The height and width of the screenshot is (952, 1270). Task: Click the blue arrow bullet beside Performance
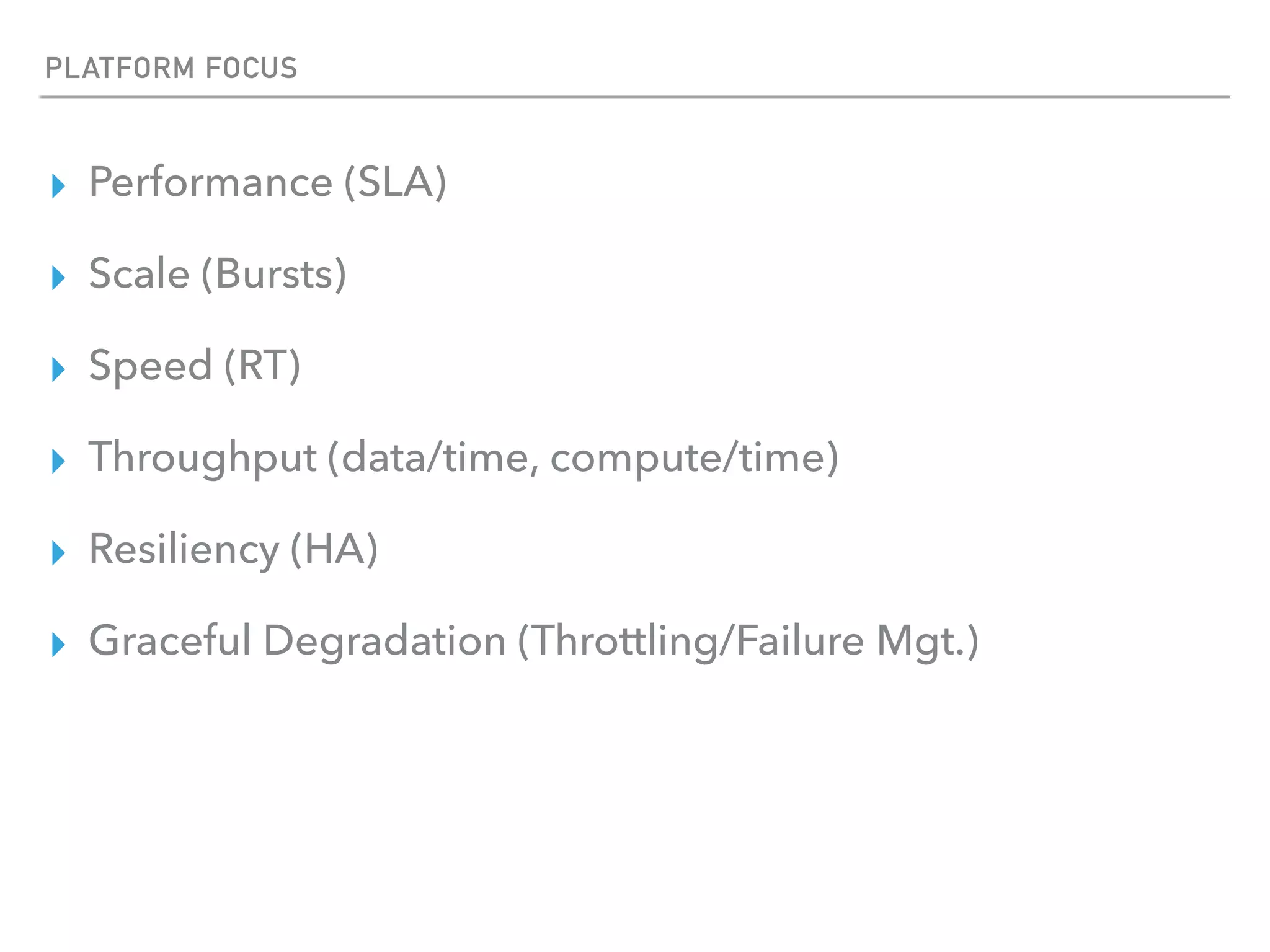pos(59,186)
